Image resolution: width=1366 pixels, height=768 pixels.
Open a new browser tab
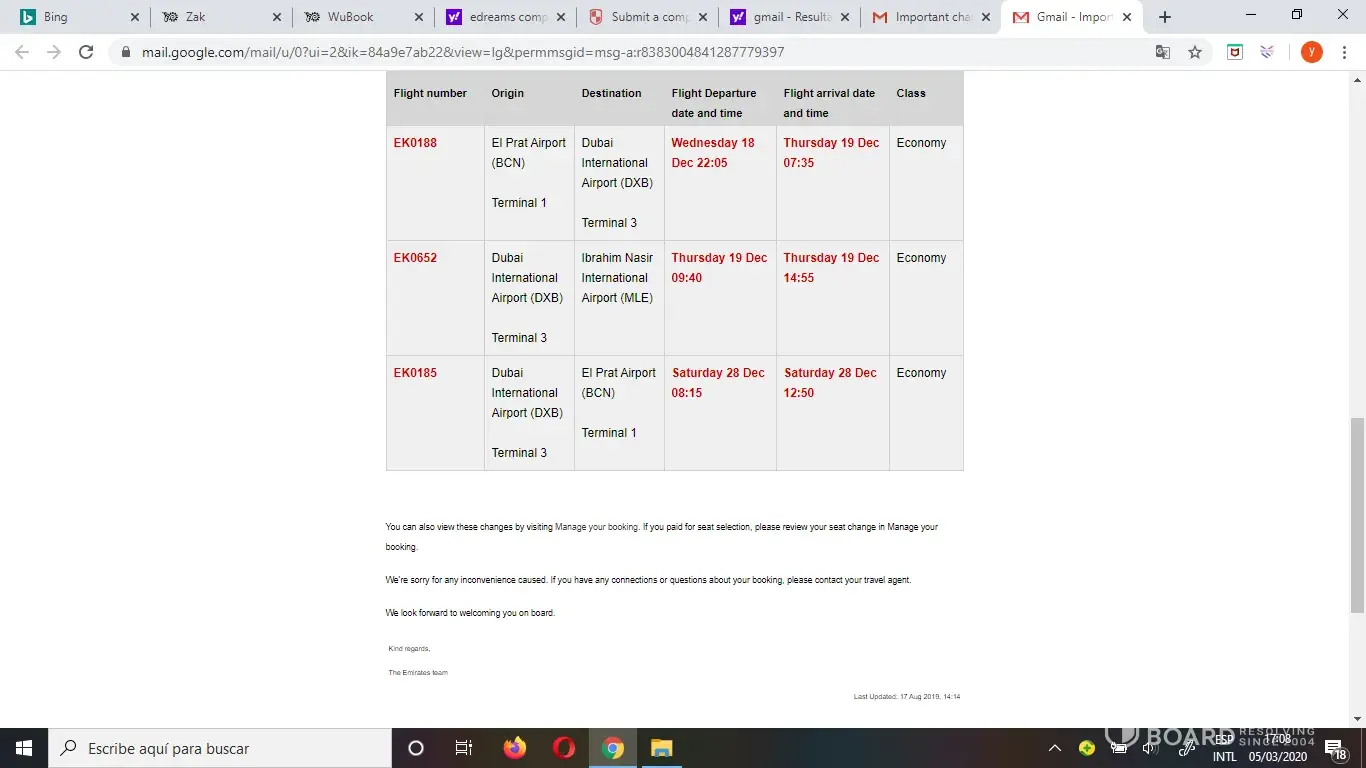point(1165,17)
